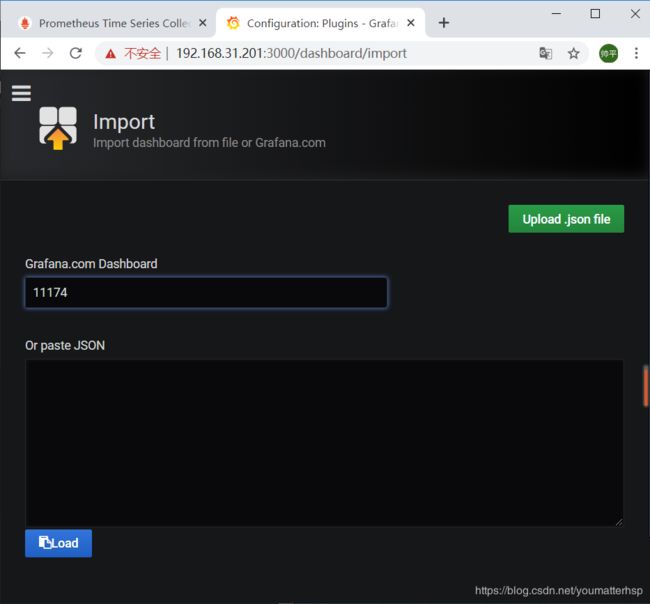
Task: Click the Upload .json file button
Action: 566,219
